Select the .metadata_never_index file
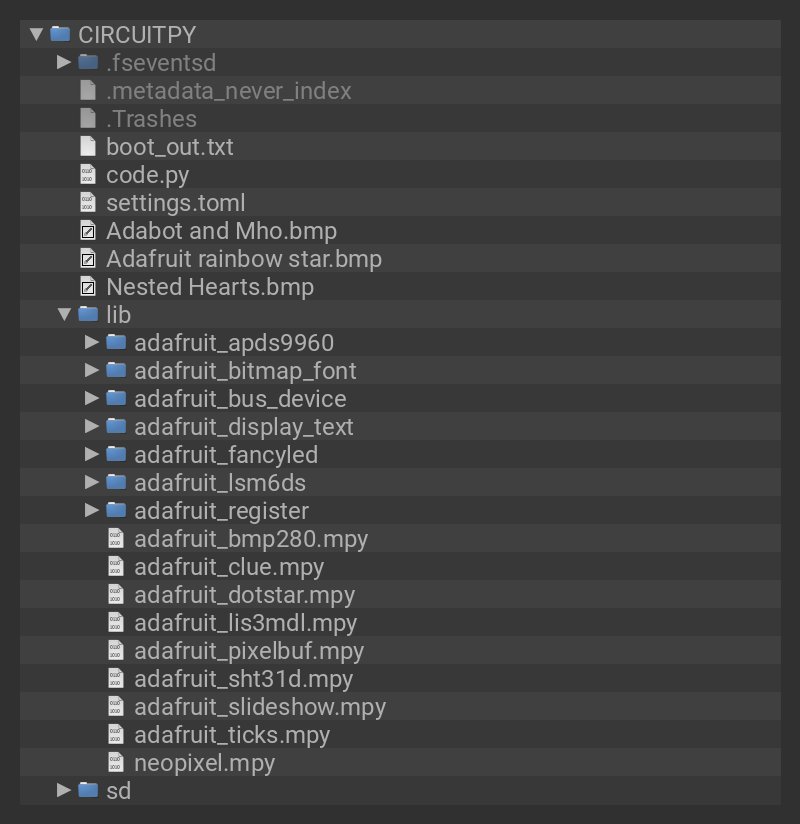Viewport: 800px width, 824px height. point(228,91)
